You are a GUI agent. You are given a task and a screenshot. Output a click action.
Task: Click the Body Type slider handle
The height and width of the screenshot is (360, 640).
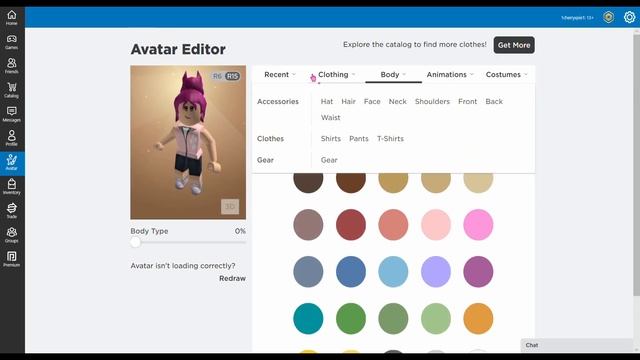(136, 242)
